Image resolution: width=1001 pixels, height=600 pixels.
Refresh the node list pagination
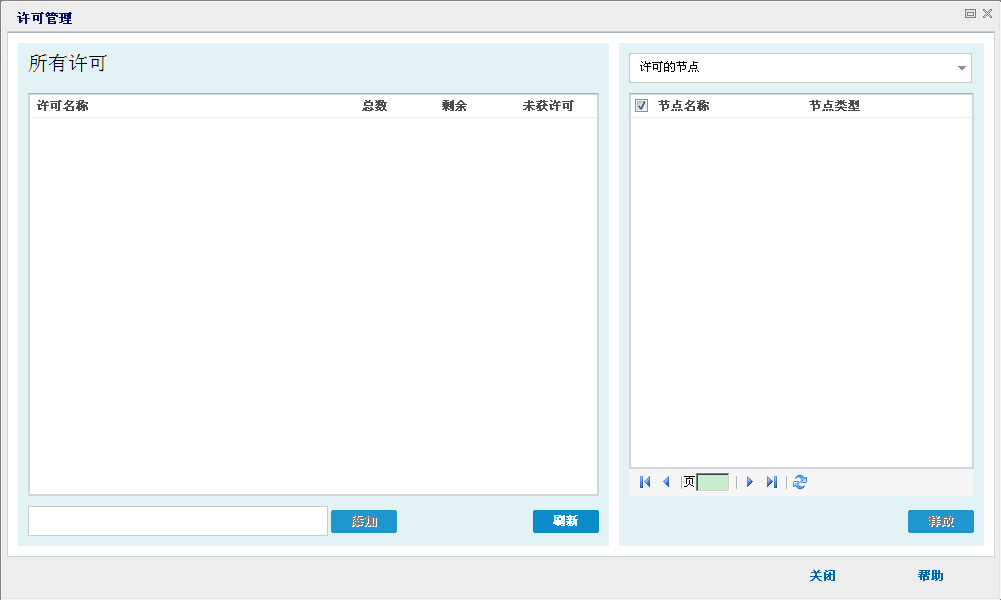pyautogui.click(x=800, y=482)
